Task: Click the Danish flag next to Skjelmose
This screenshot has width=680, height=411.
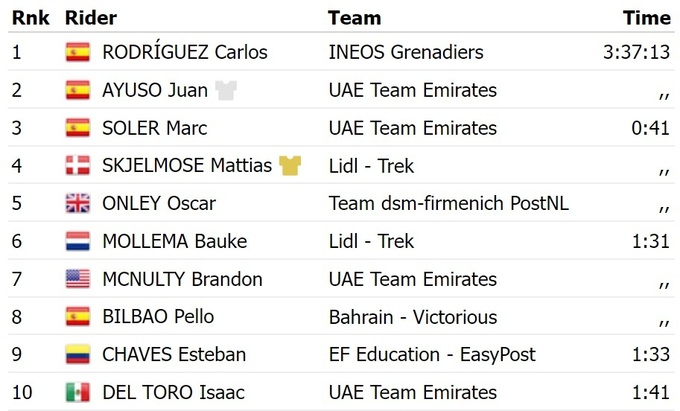Action: point(77,166)
